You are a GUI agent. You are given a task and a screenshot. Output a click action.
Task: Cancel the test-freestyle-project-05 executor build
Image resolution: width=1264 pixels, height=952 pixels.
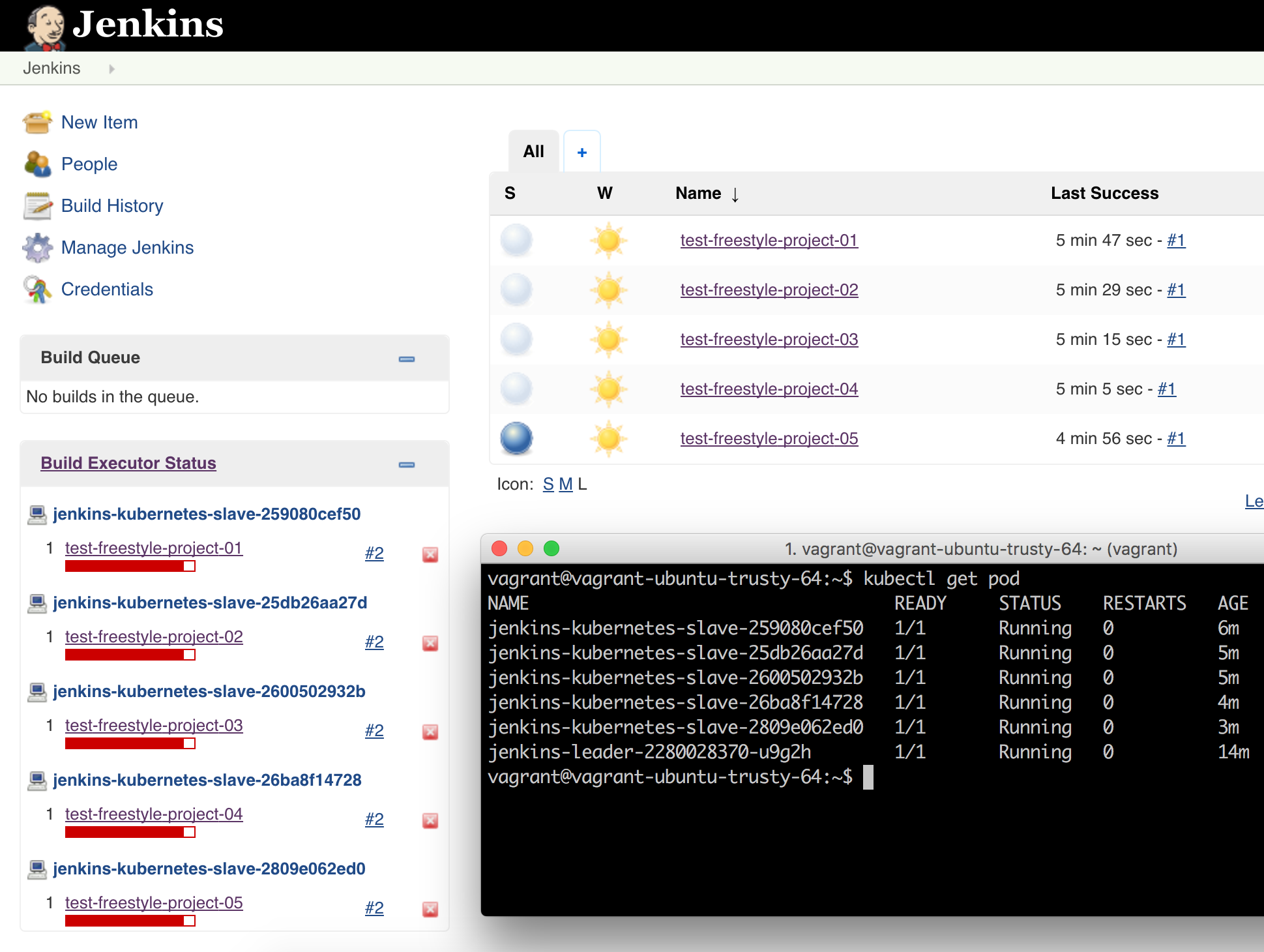click(430, 909)
